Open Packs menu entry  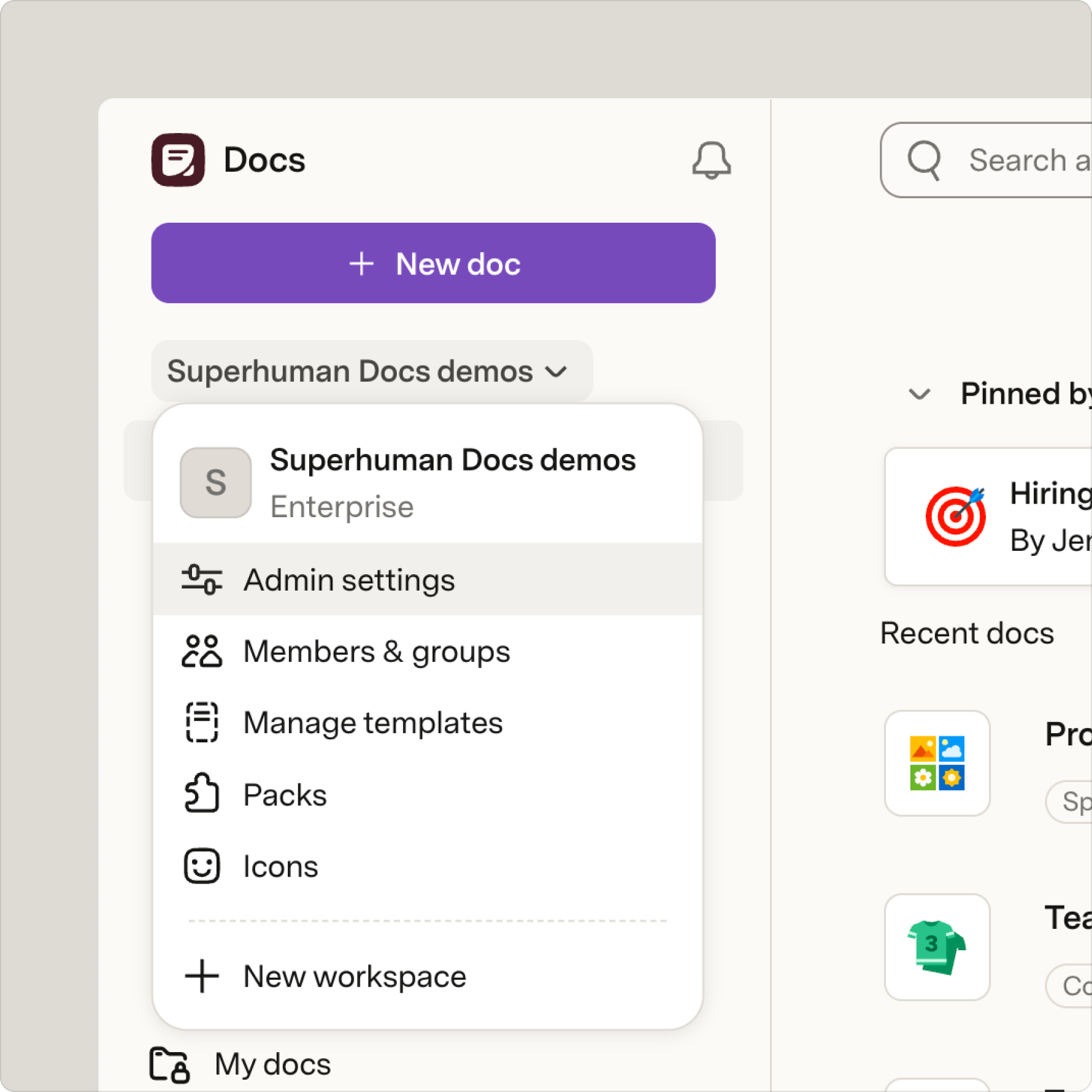tap(428, 794)
